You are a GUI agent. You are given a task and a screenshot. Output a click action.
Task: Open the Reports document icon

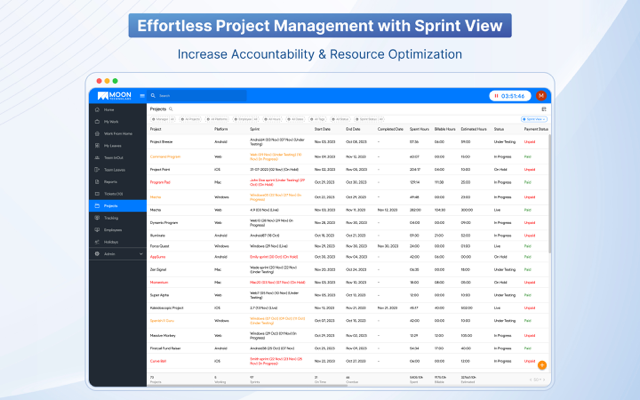tap(97, 182)
